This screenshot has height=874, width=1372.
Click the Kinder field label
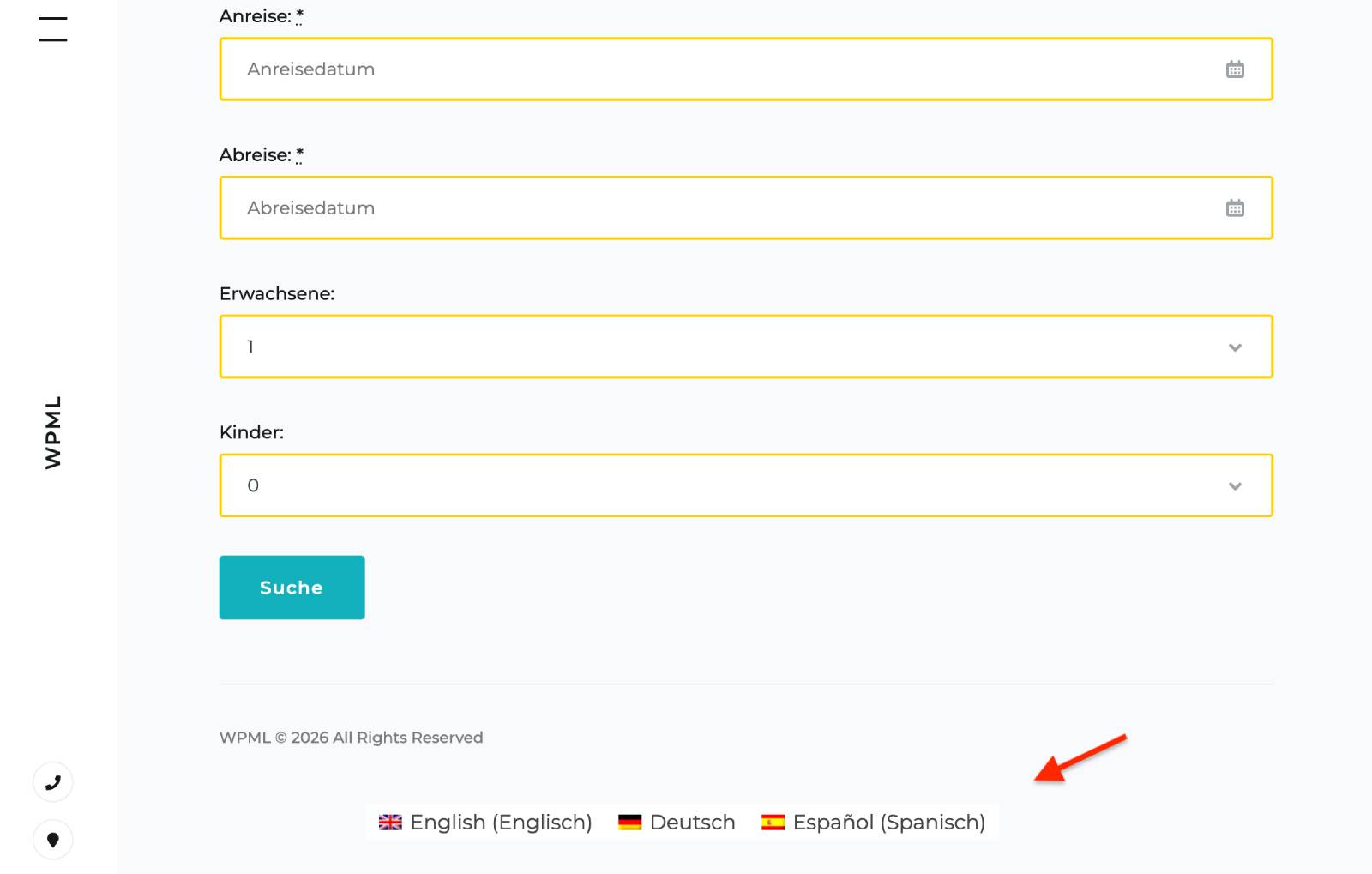pos(251,433)
